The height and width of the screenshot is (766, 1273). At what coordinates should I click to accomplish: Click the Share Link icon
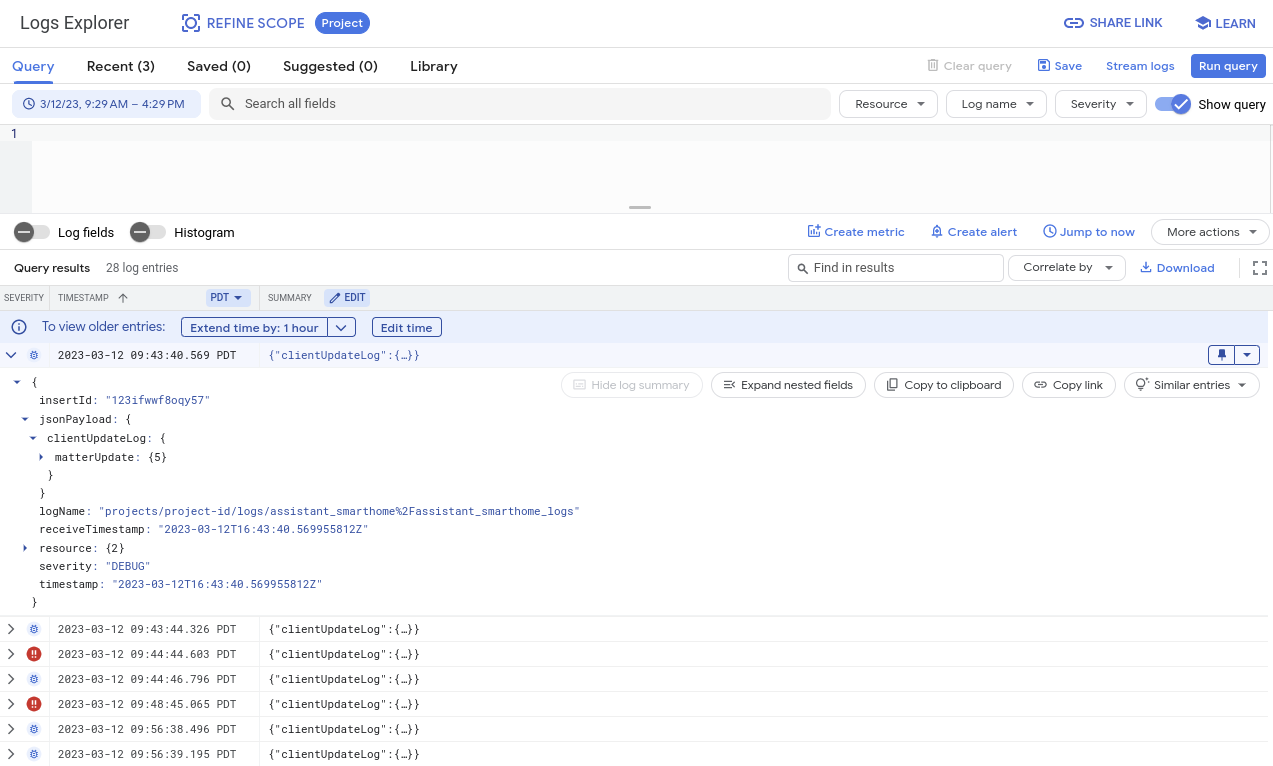1073,22
